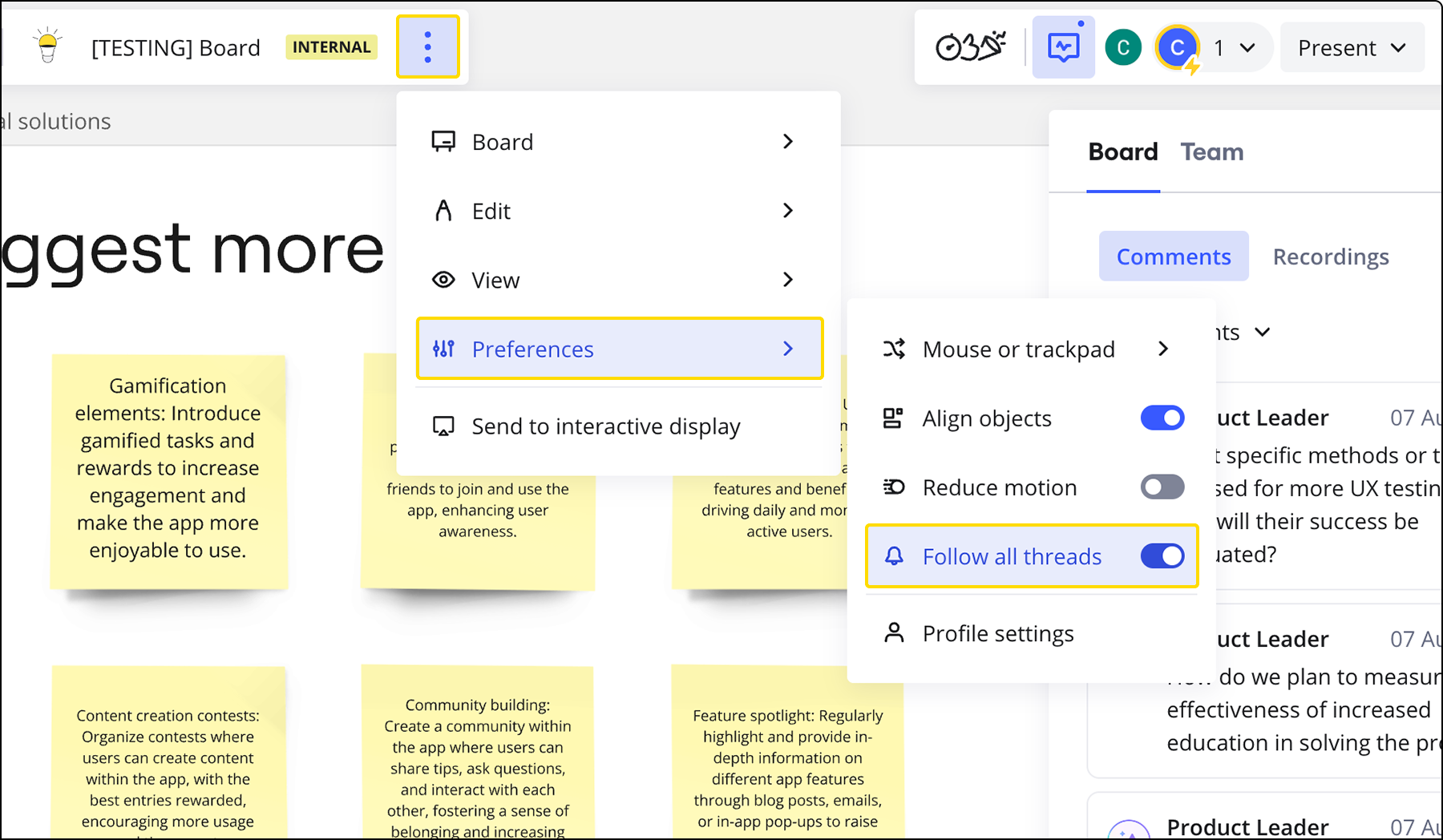Click the blue C user avatar

pos(1176,48)
